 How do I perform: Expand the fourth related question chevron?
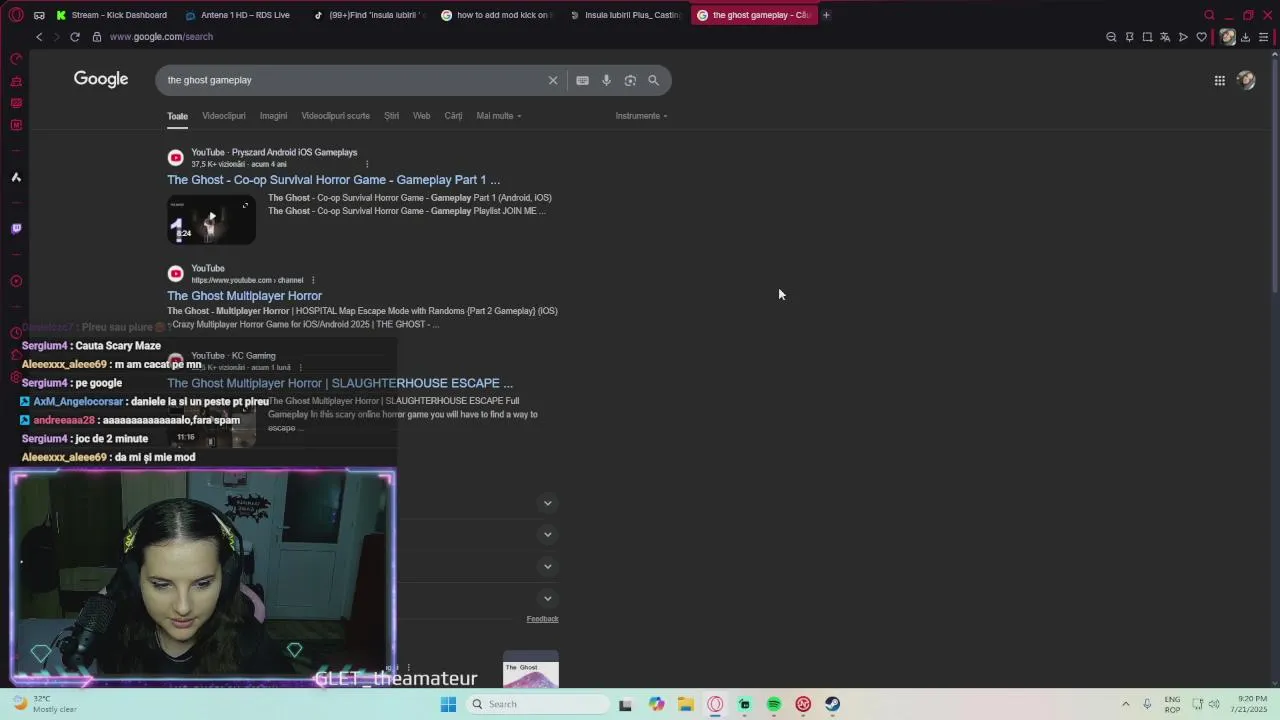tap(548, 599)
